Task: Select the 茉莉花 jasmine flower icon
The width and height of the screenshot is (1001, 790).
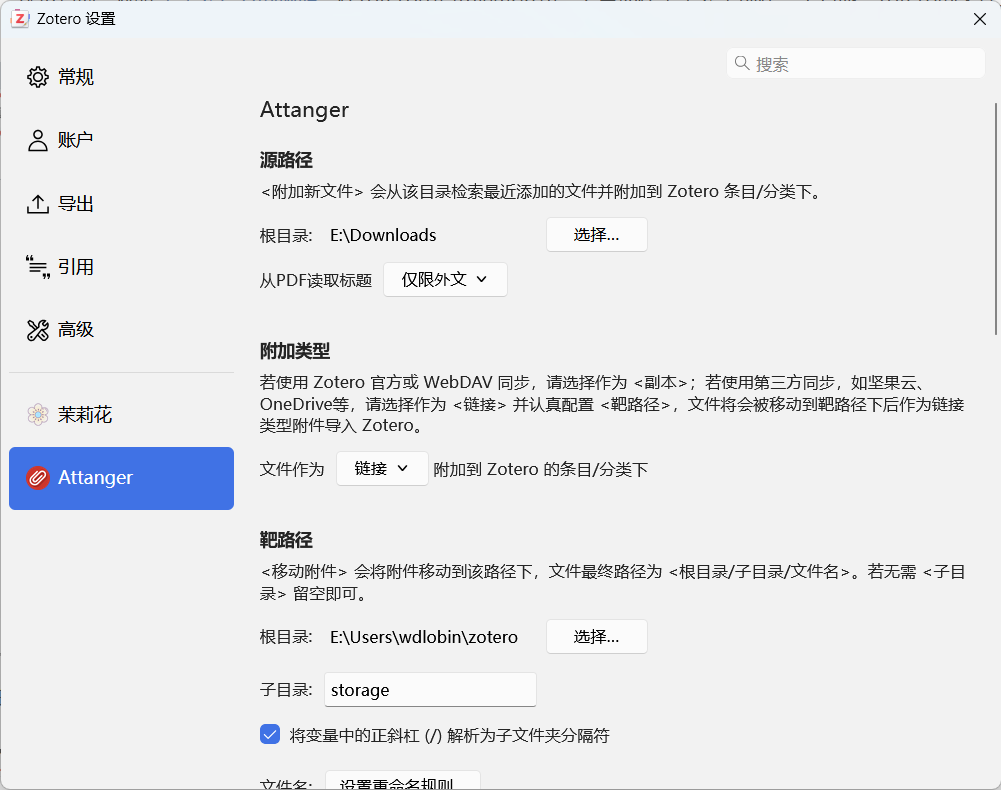Action: click(38, 415)
